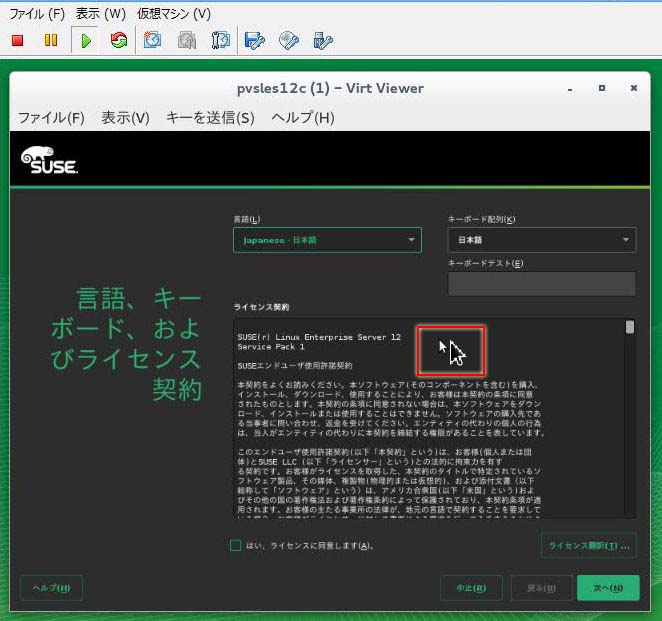Expand the keyboard layout 日本語 dropdown
The height and width of the screenshot is (621, 662).
542,240
